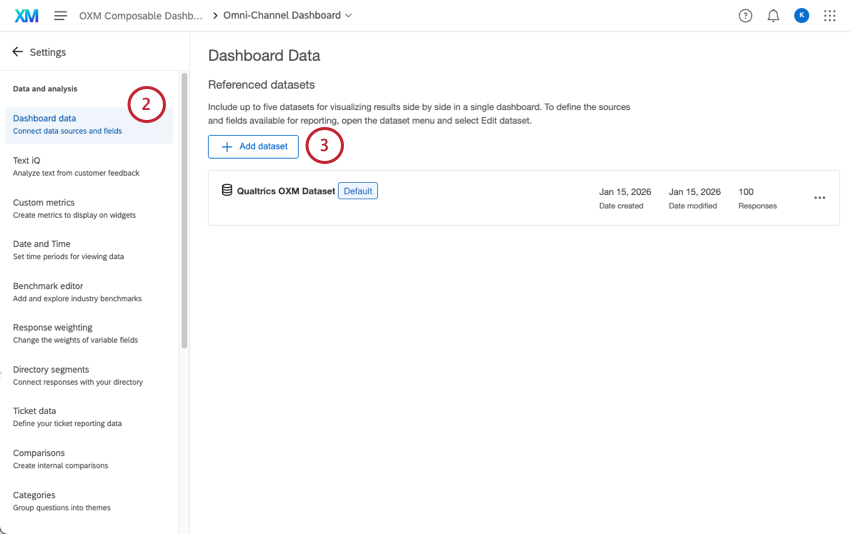Open the user account avatar
This screenshot has width=850, height=534.
[801, 16]
